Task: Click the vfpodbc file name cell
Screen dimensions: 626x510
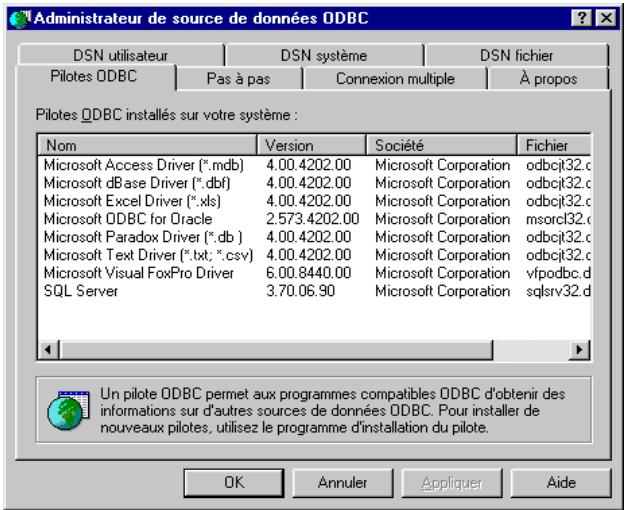Action: click(558, 273)
